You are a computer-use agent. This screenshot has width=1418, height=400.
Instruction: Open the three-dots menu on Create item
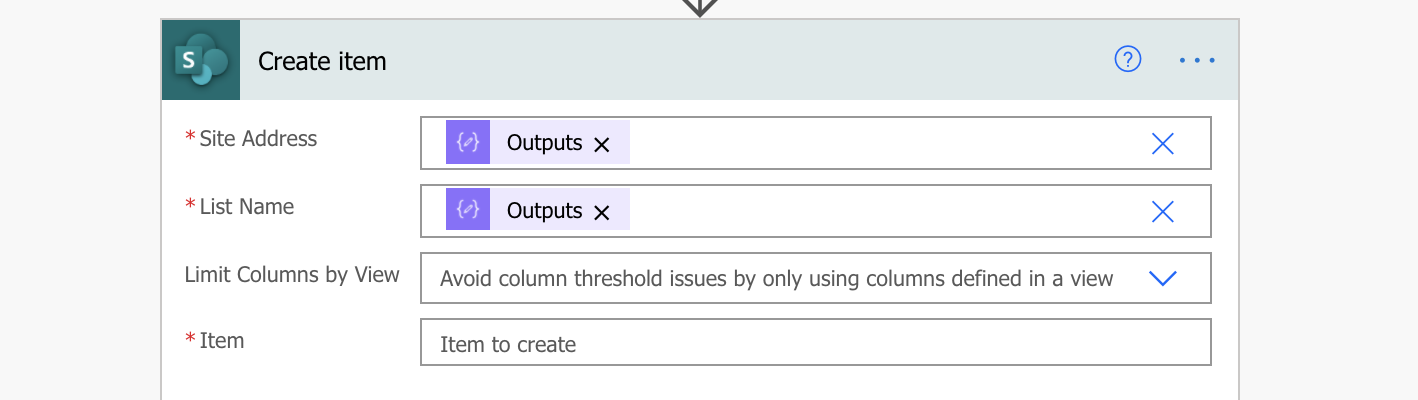(x=1197, y=60)
